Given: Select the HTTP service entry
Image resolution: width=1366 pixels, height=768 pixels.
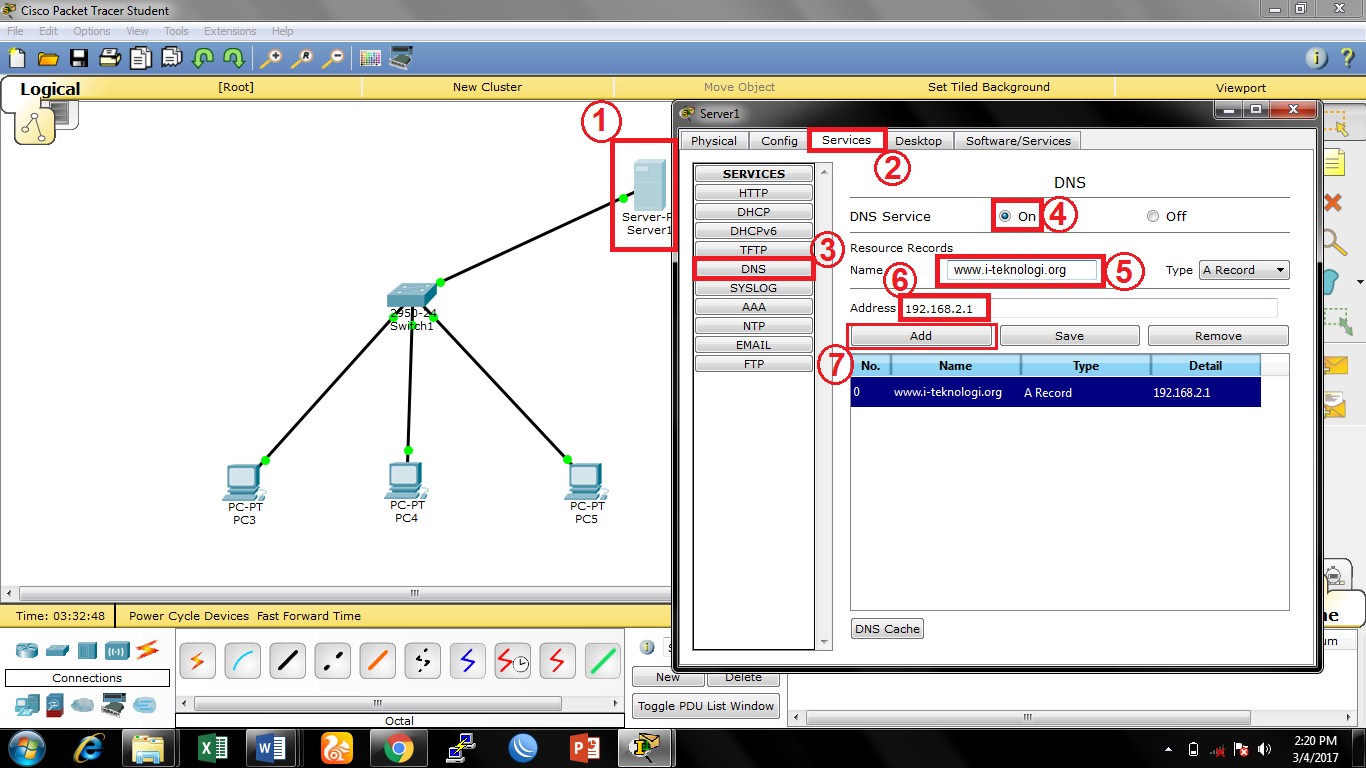Looking at the screenshot, I should [x=752, y=192].
